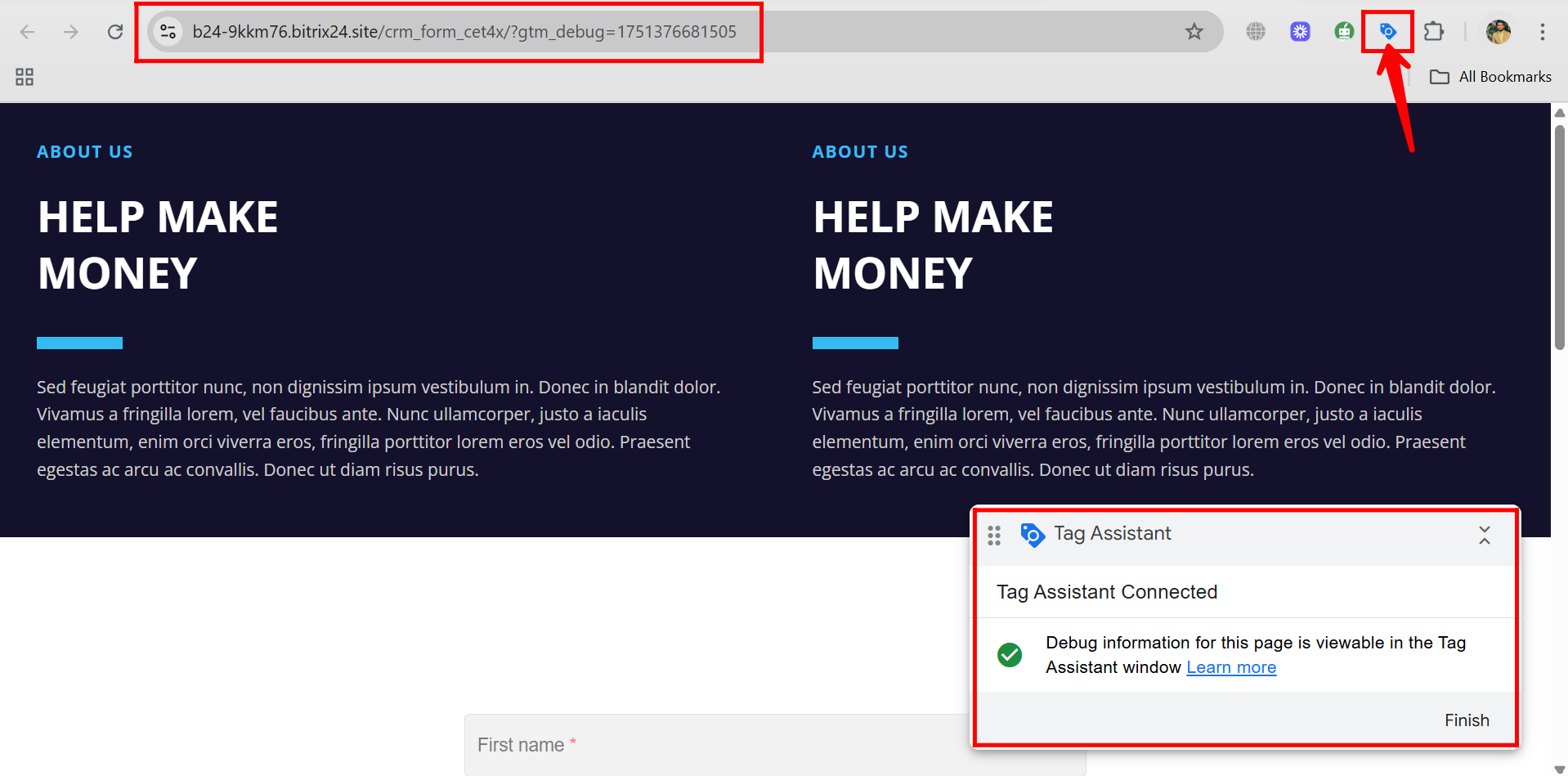Select the right ABOUT US label
The height and width of the screenshot is (776, 1568).
[860, 152]
